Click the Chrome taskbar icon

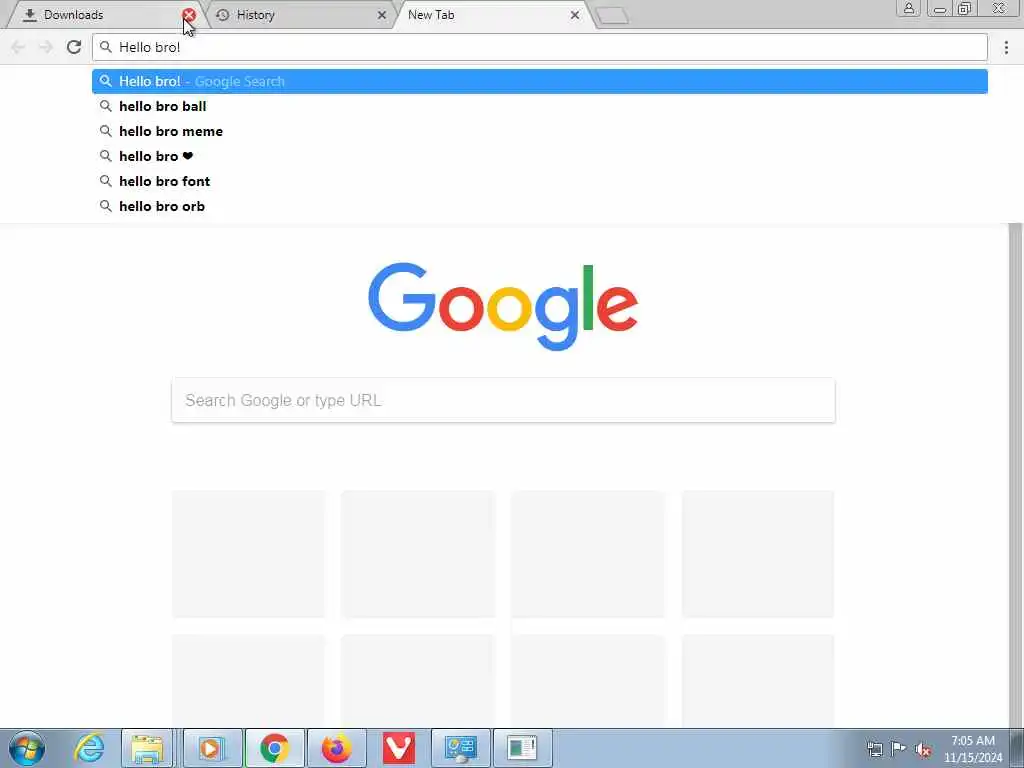coord(274,748)
